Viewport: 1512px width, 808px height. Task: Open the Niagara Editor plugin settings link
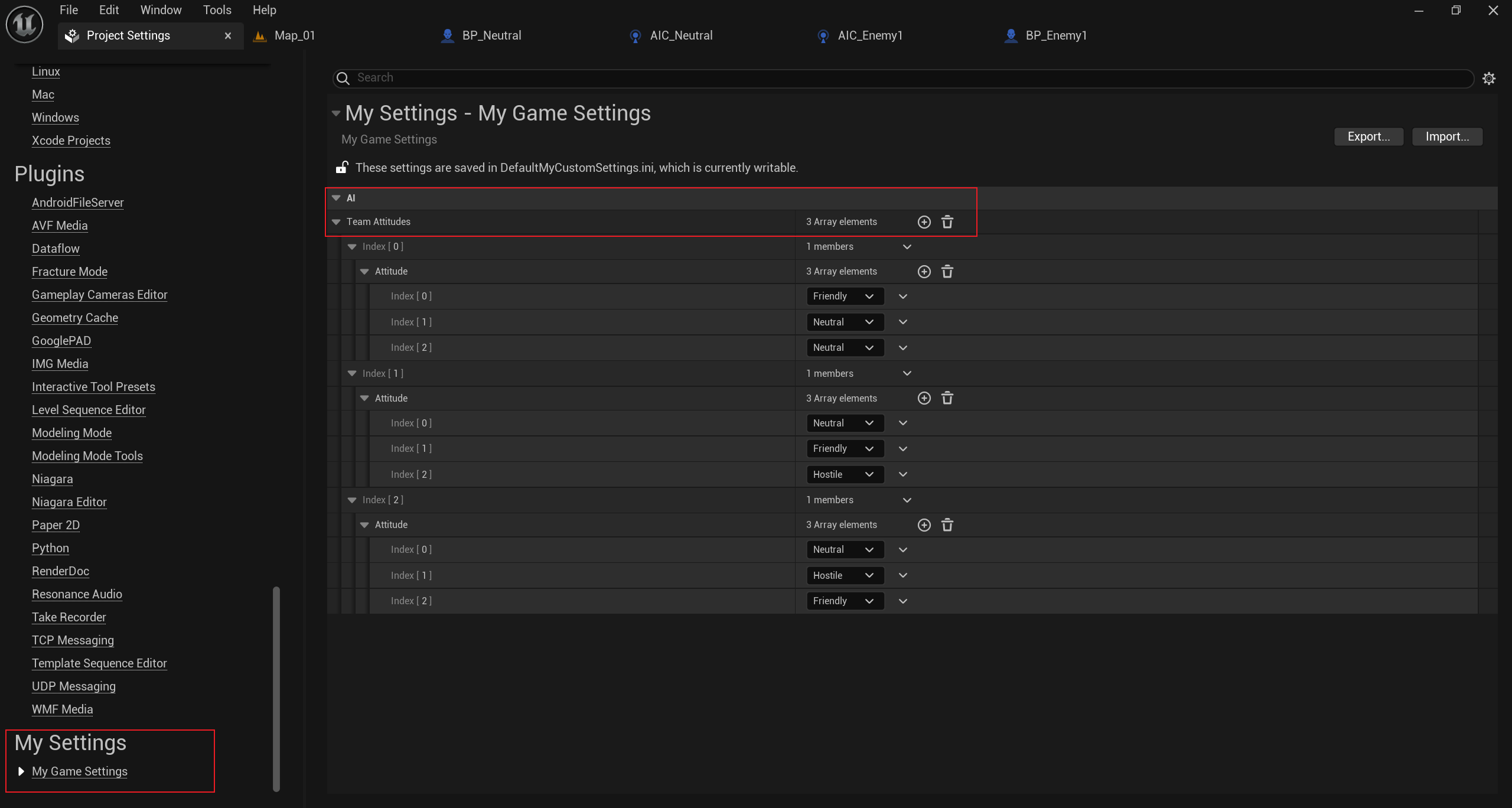click(69, 502)
